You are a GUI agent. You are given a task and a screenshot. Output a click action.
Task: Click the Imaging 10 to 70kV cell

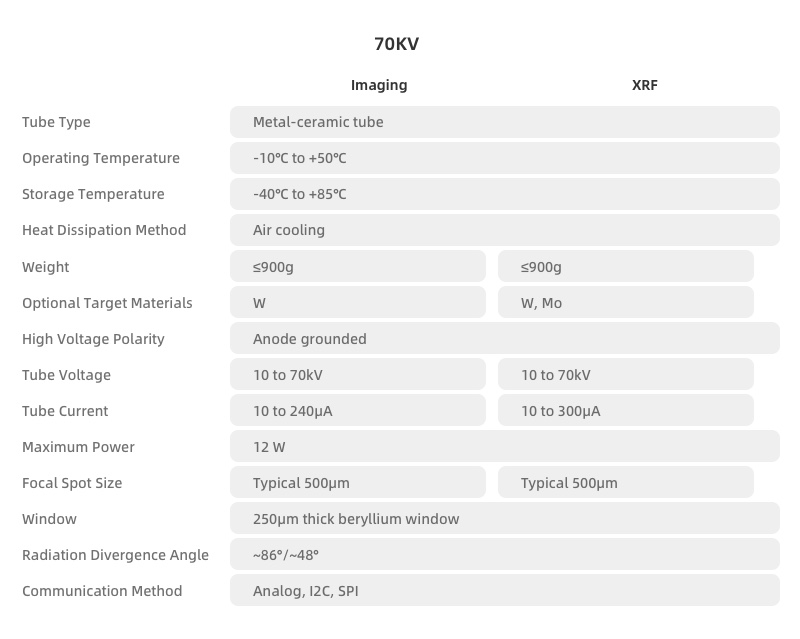(357, 375)
